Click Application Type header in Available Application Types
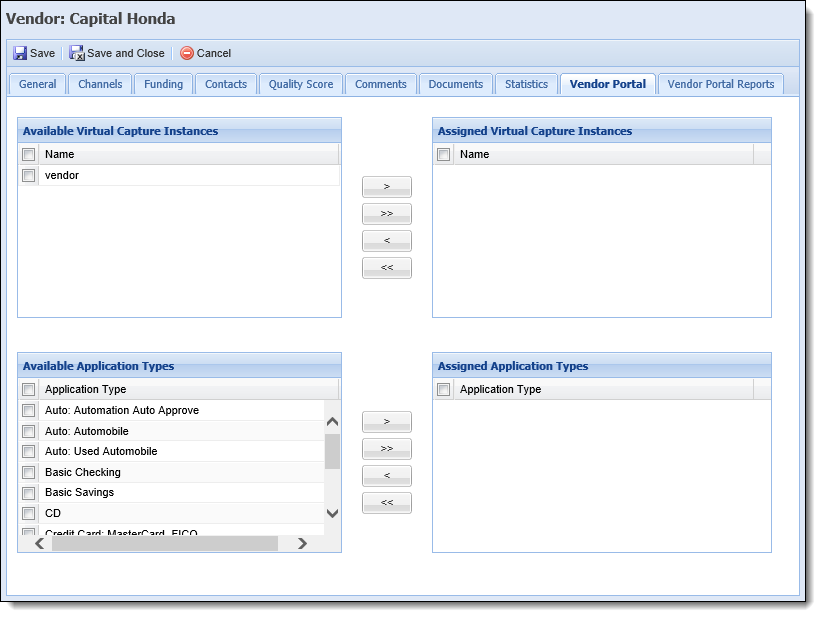The image size is (821, 617). click(x=188, y=390)
